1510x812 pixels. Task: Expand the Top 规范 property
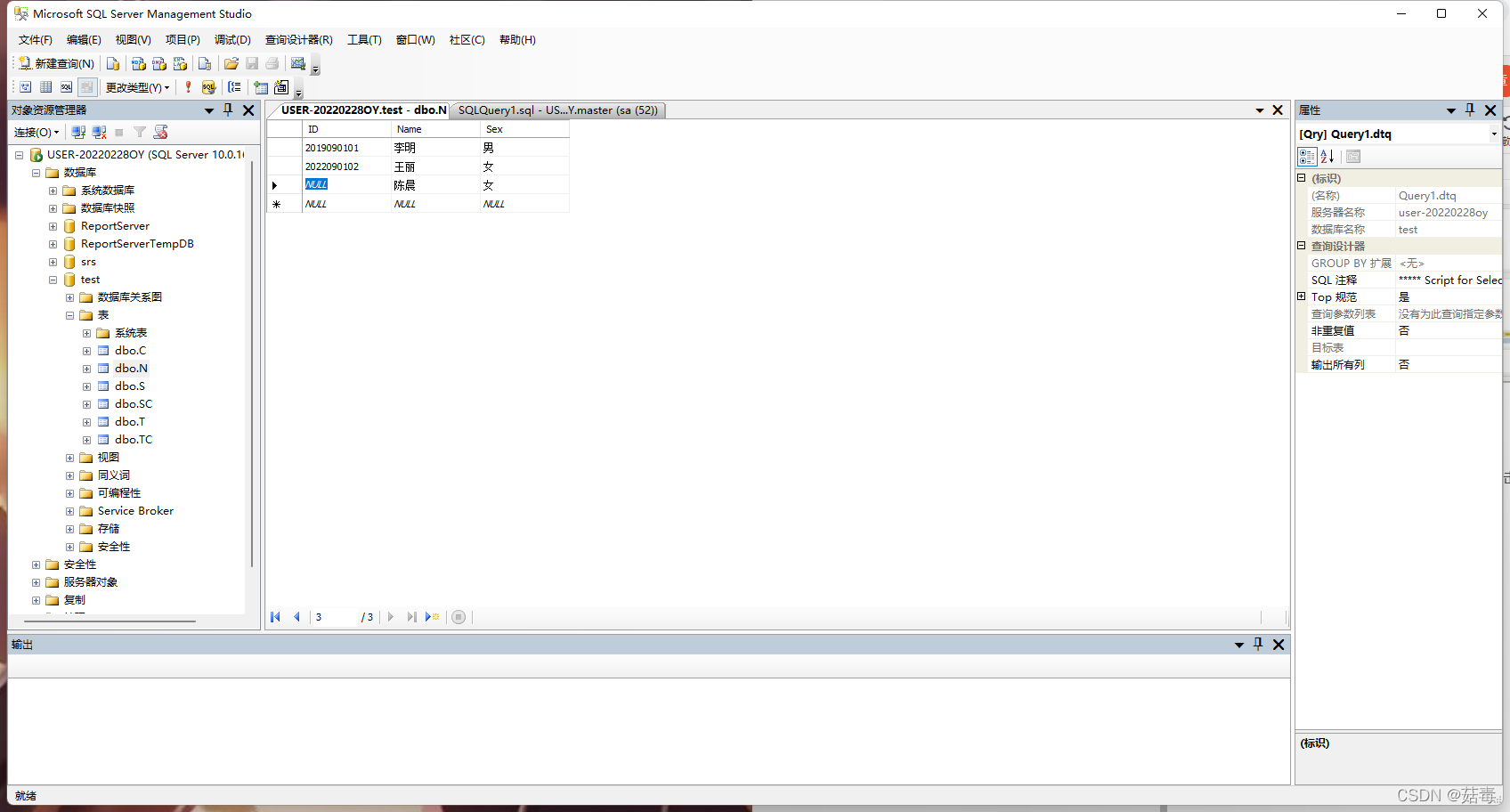(x=1301, y=296)
